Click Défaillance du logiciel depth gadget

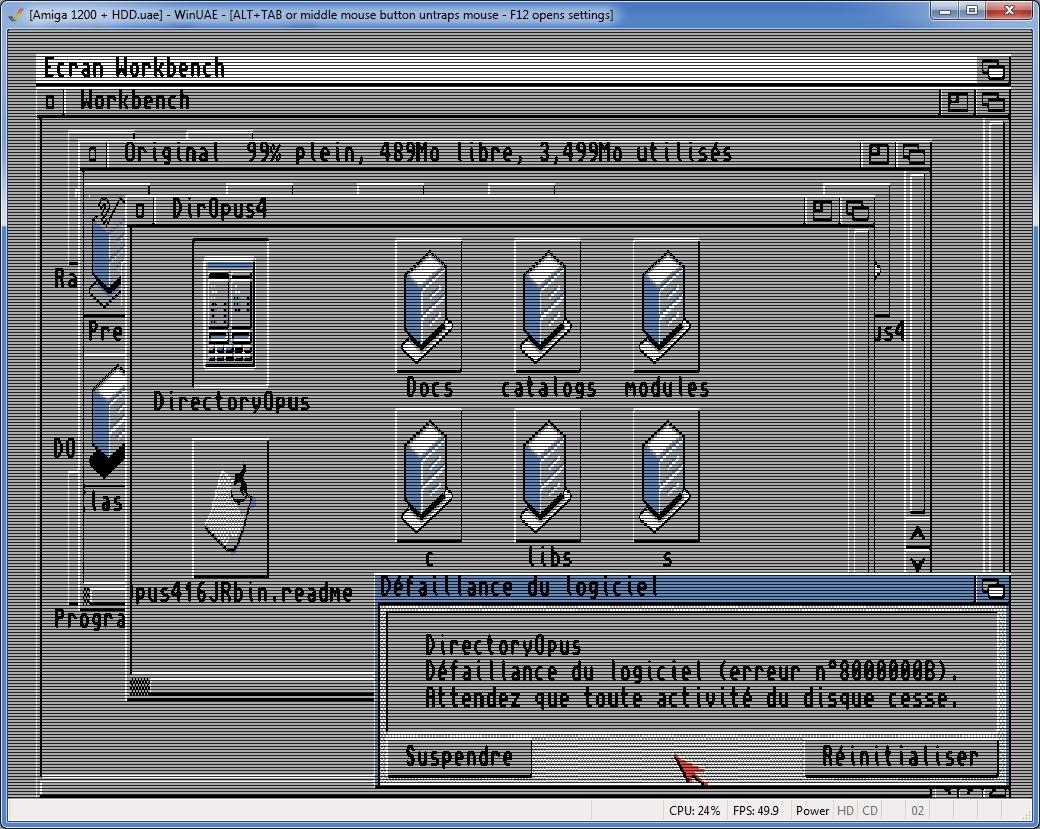coord(993,589)
